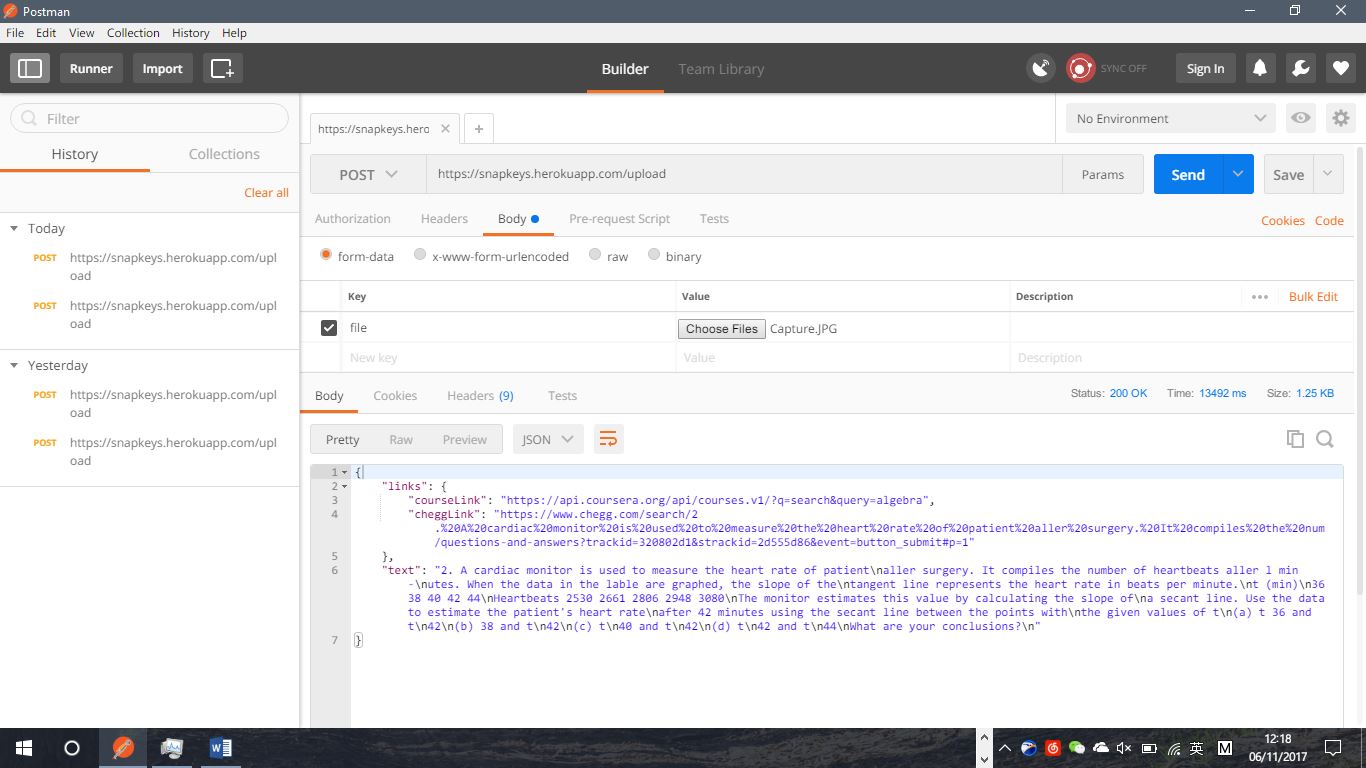
Task: Click the Sign In button
Action: coord(1205,68)
